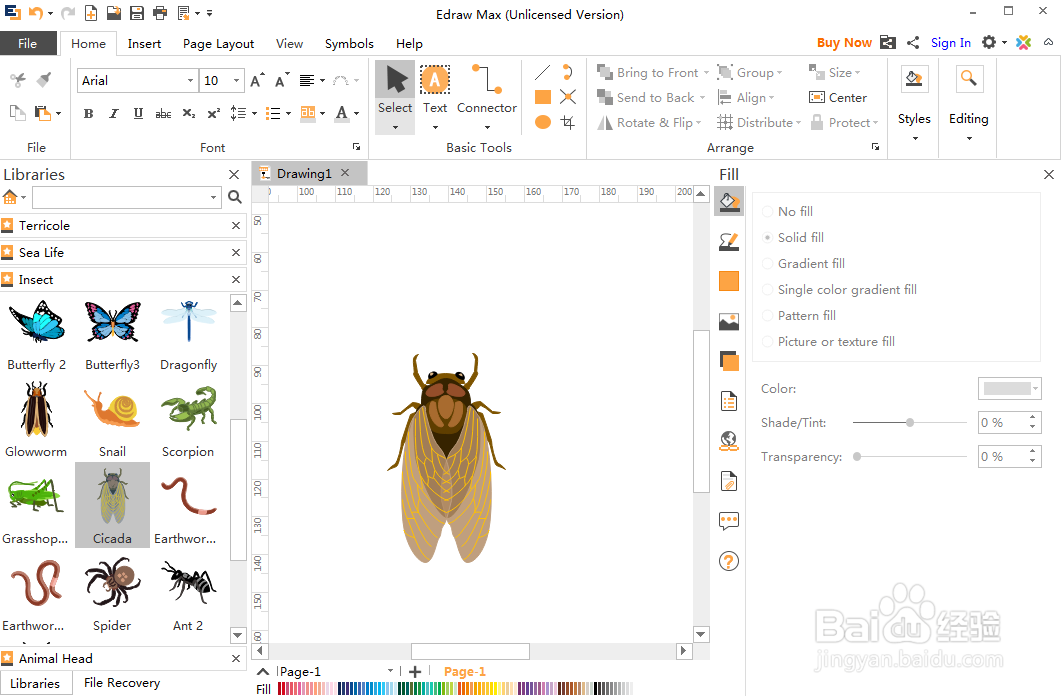Select the arc drawing tool
The height and width of the screenshot is (696, 1062).
point(568,72)
